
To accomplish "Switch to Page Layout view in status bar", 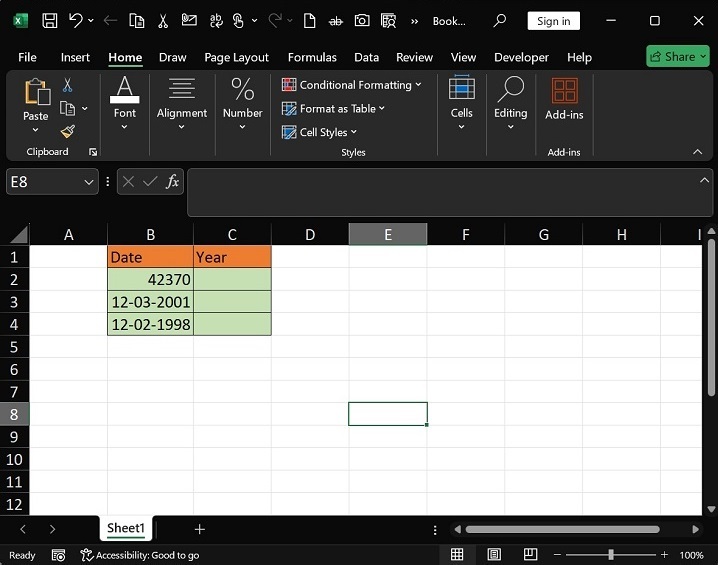I will point(494,555).
